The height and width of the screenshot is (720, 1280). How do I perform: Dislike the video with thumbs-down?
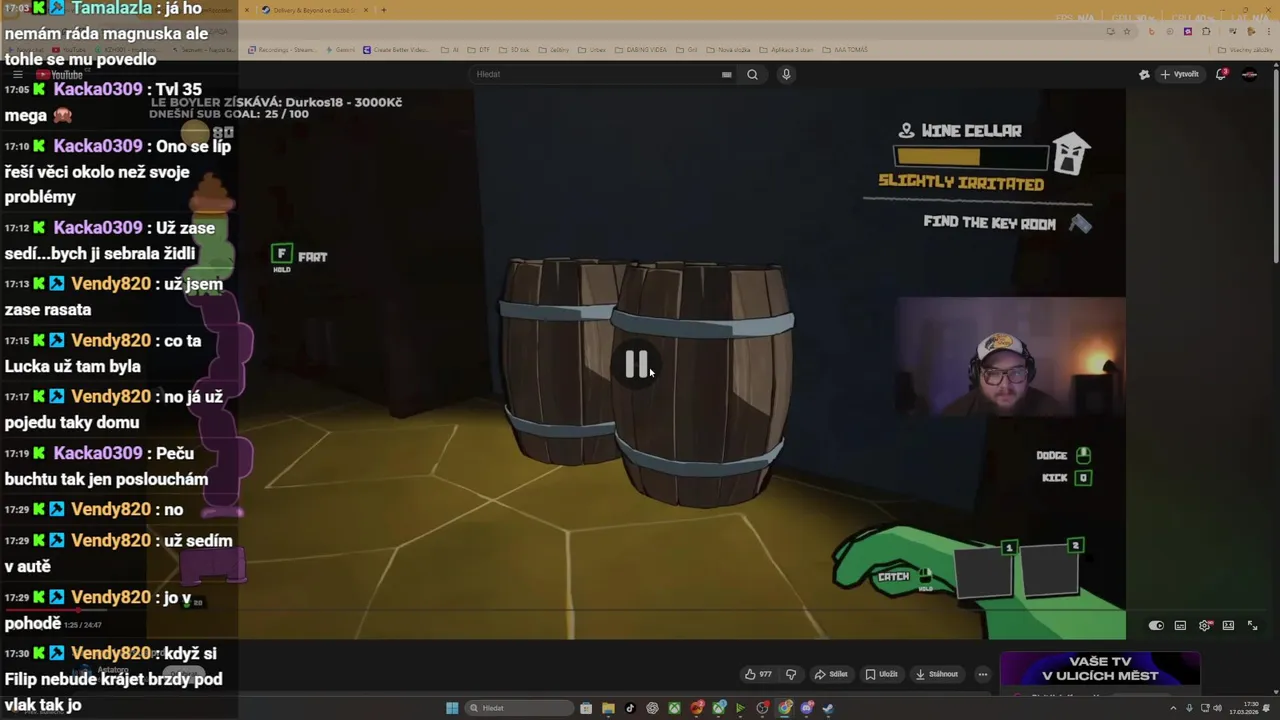tap(791, 674)
